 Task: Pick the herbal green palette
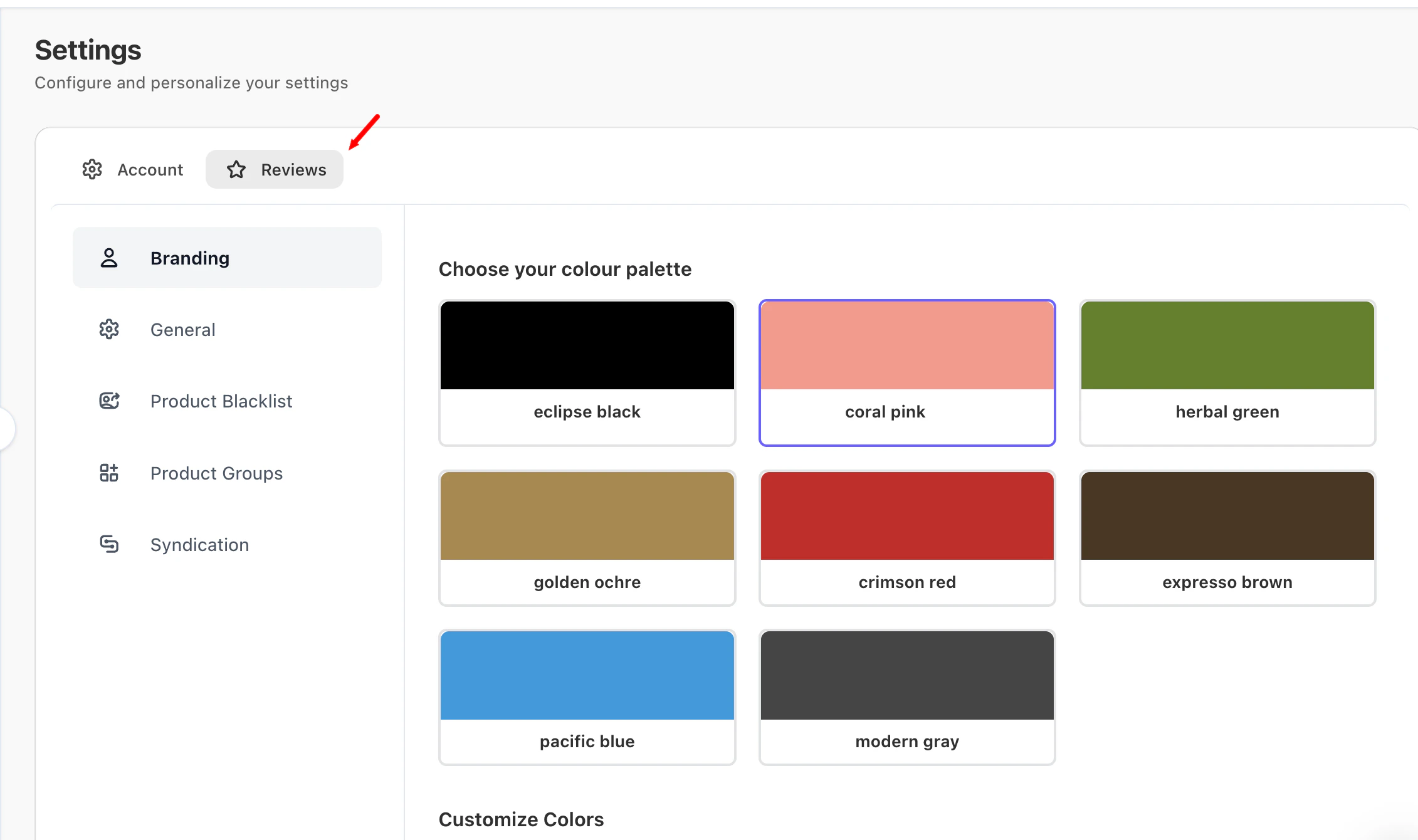point(1227,373)
